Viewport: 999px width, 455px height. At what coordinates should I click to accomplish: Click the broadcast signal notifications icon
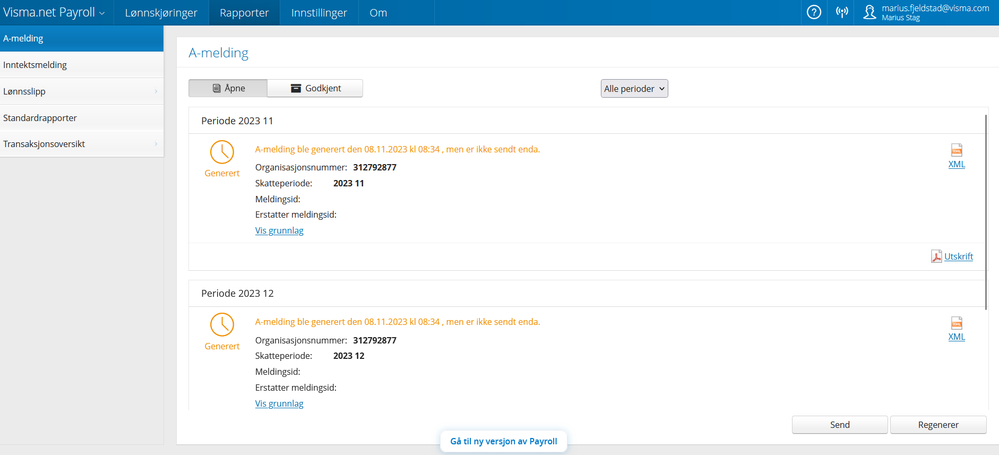[842, 13]
